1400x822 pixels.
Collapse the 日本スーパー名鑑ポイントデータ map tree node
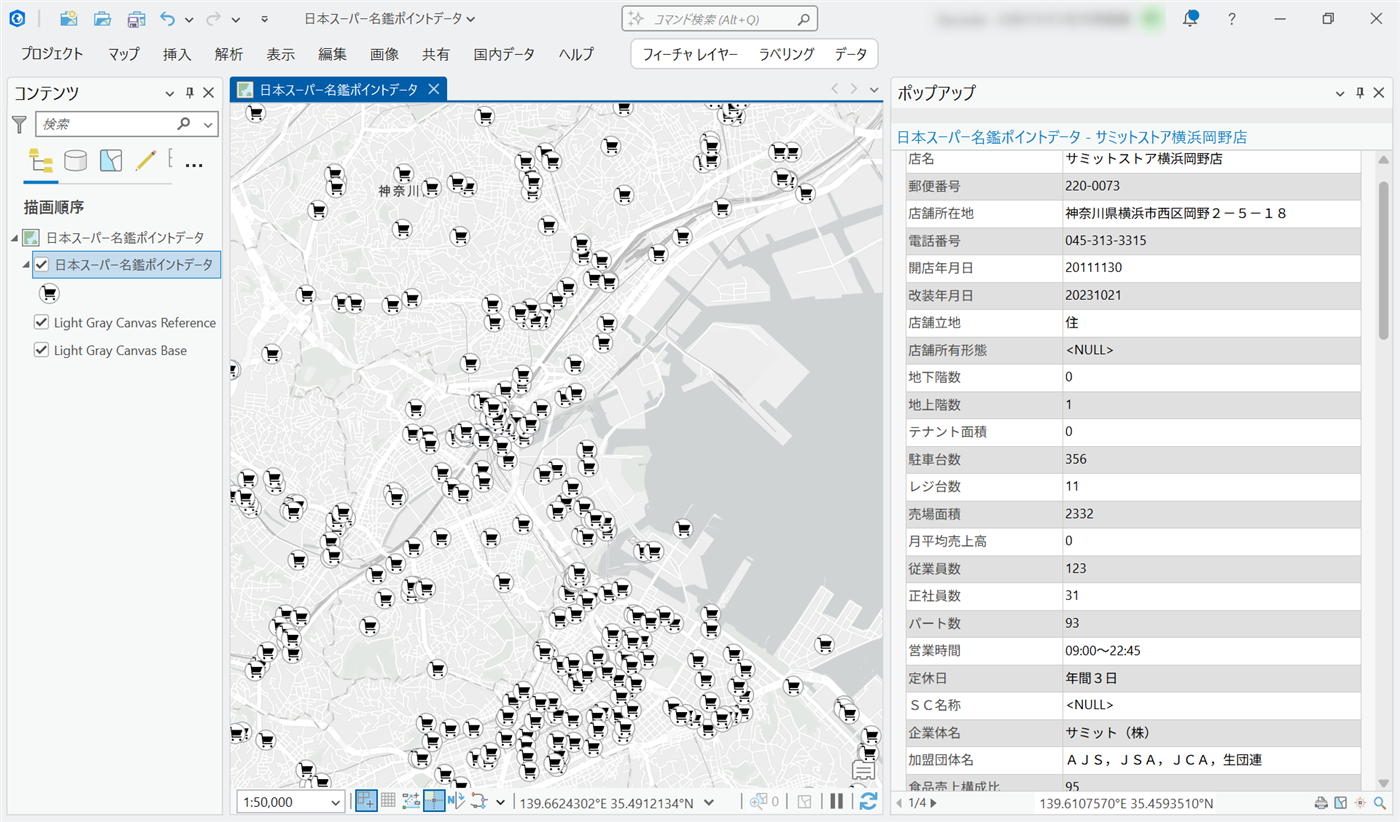pyautogui.click(x=15, y=238)
